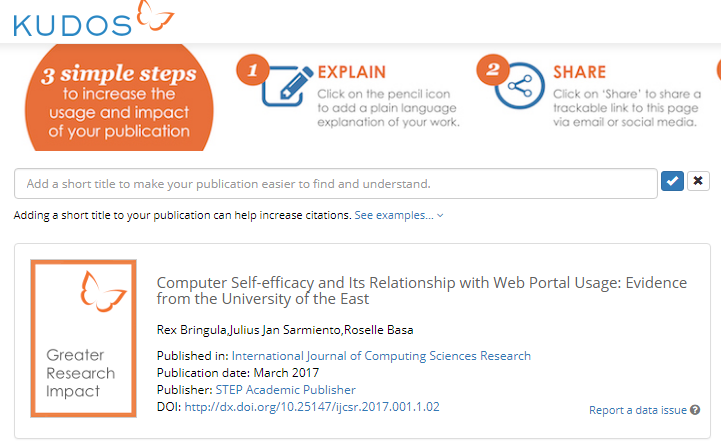Click the question mark help icon
Viewport: 721px width, 443px height.
point(695,410)
